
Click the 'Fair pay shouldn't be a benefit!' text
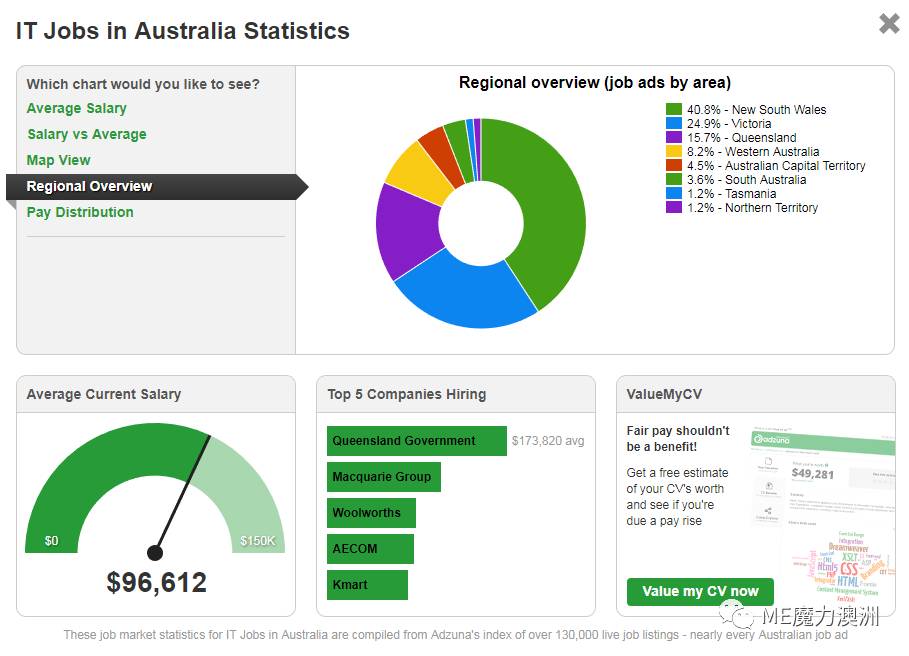678,439
